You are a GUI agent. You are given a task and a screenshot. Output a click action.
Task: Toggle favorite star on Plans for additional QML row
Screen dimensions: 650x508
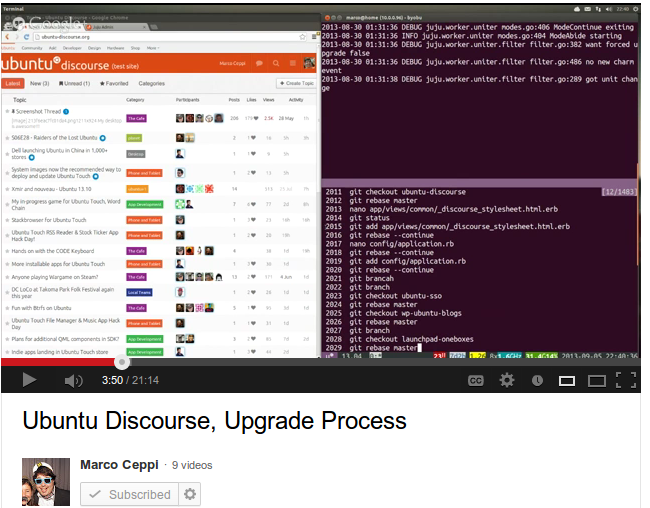7,339
